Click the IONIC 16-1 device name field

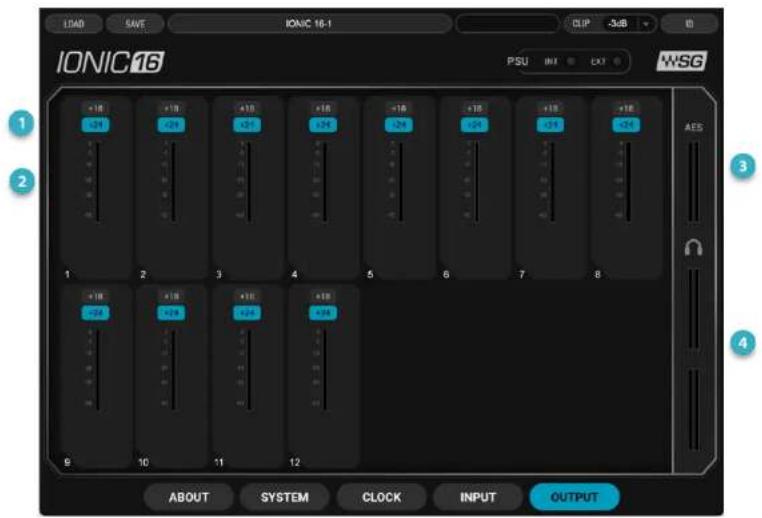click(x=310, y=23)
